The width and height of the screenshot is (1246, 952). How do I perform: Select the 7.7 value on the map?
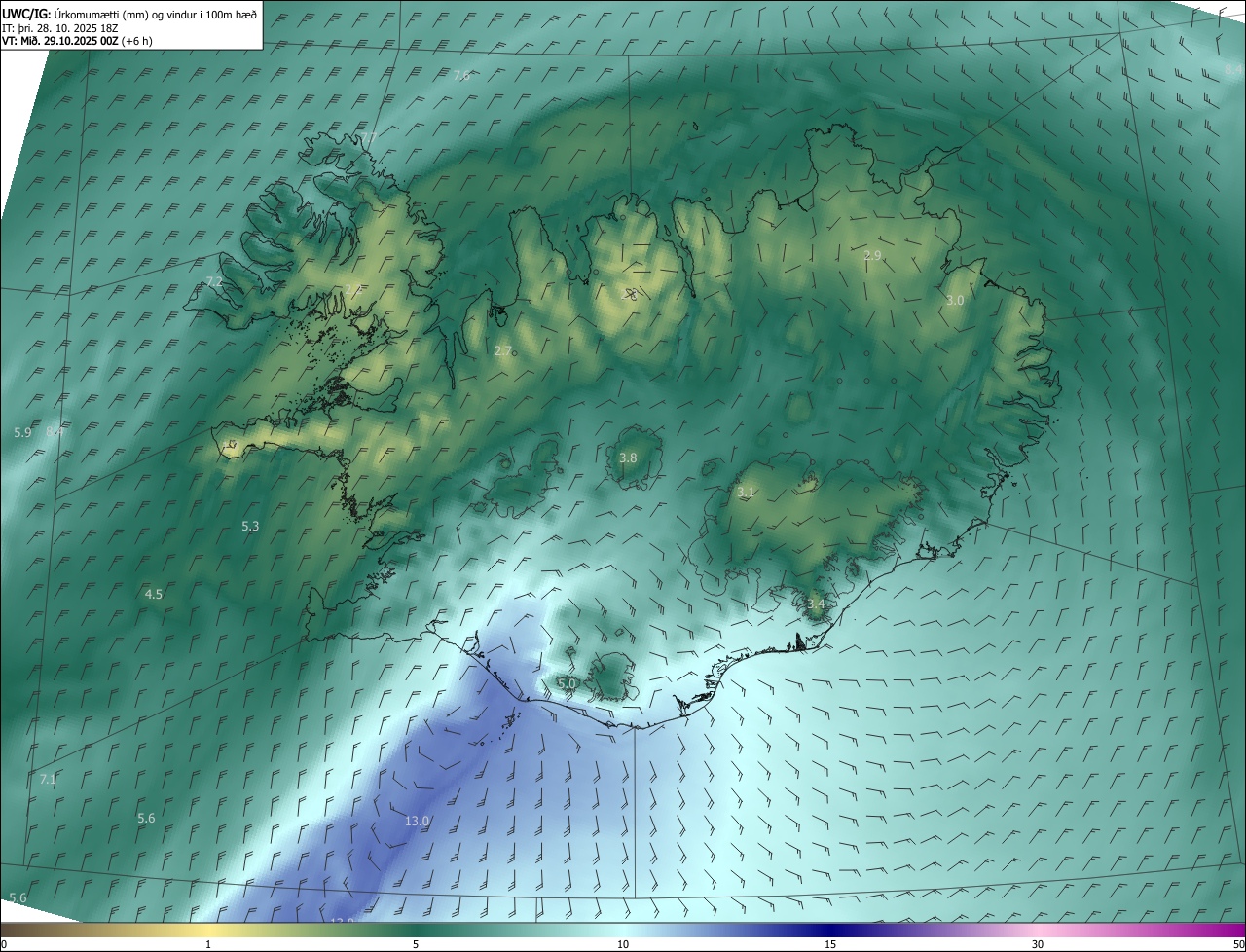pos(369,138)
